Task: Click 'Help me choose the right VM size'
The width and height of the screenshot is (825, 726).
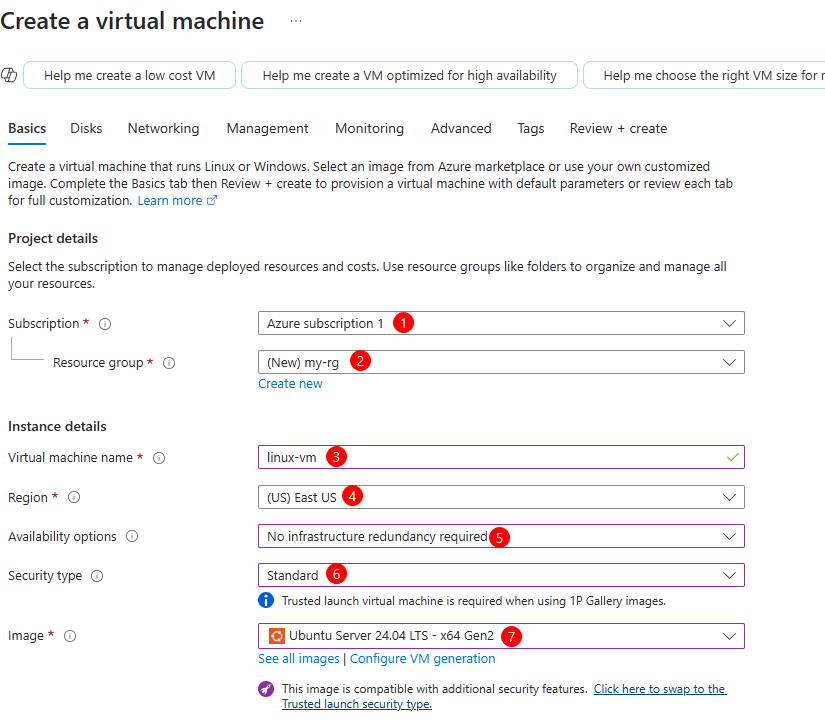Action: 705,75
